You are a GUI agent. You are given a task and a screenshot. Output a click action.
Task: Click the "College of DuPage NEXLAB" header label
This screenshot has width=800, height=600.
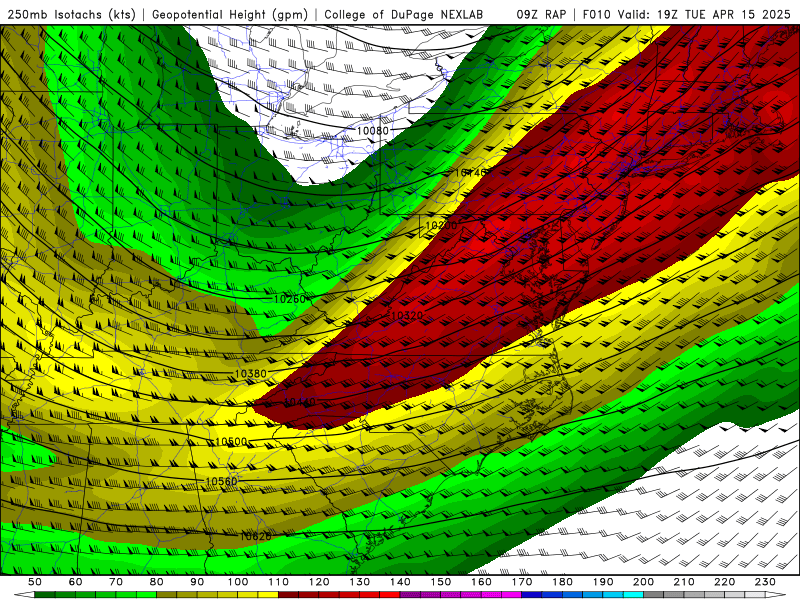pos(404,15)
